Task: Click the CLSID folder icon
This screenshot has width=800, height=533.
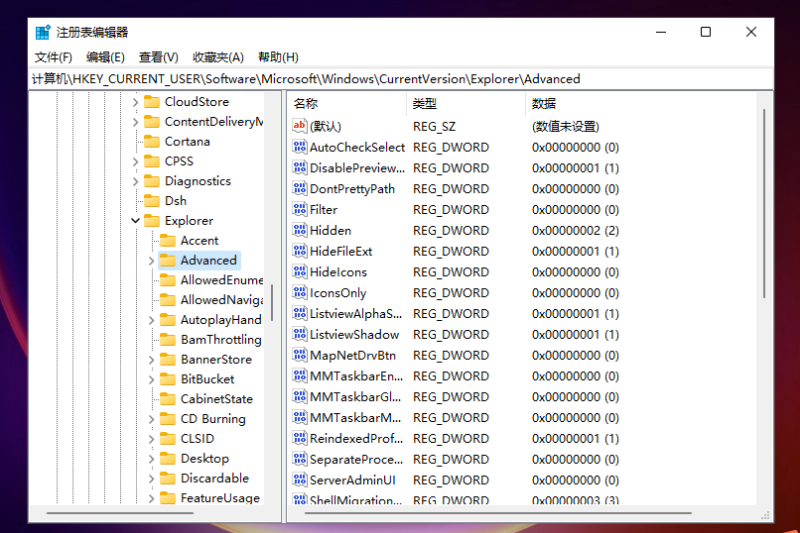Action: tap(168, 439)
